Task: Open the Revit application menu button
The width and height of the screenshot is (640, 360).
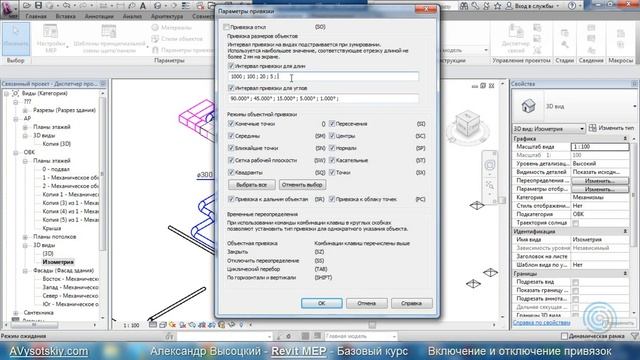Action: point(9,9)
